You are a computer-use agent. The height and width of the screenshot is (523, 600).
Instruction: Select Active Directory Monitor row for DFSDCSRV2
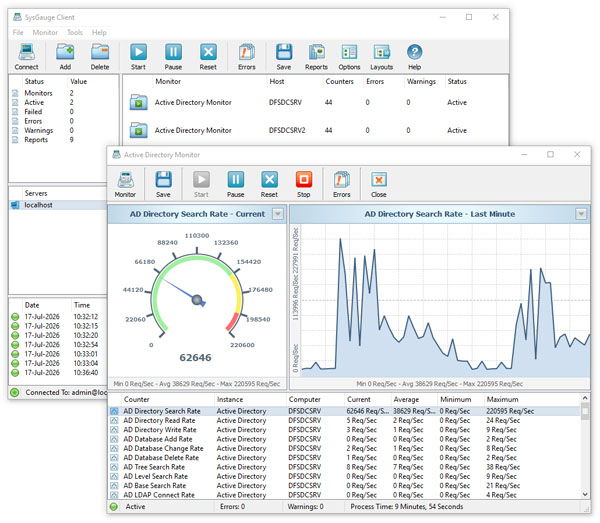tap(315, 130)
